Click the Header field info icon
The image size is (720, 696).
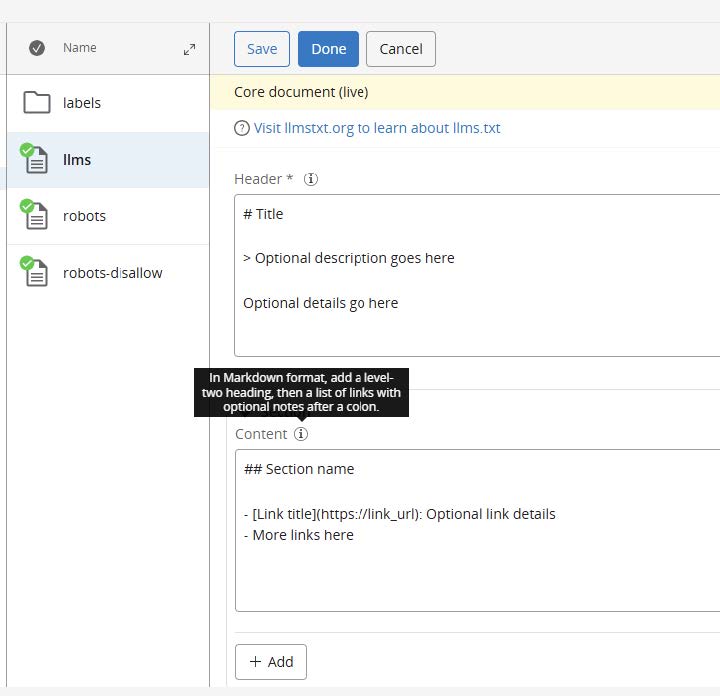[x=311, y=179]
